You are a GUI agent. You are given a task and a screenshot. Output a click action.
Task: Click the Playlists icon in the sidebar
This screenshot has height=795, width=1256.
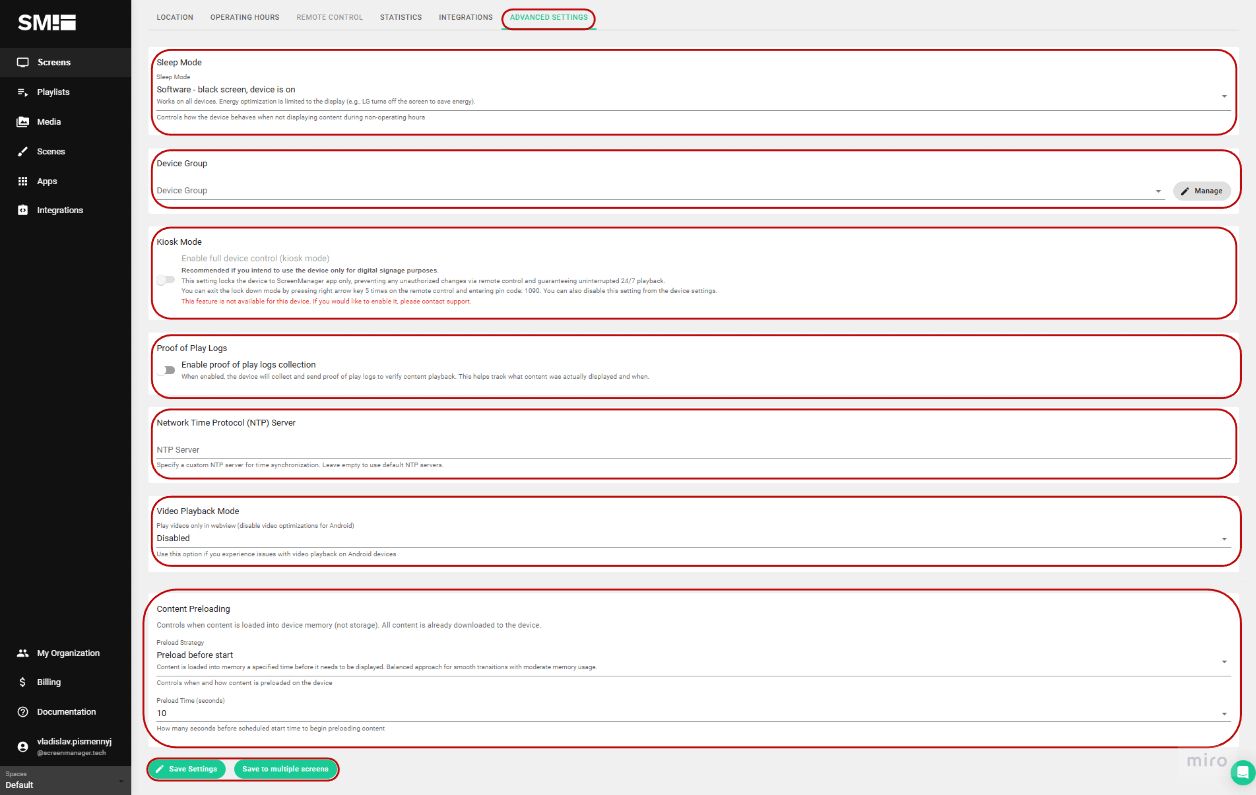click(x=22, y=92)
